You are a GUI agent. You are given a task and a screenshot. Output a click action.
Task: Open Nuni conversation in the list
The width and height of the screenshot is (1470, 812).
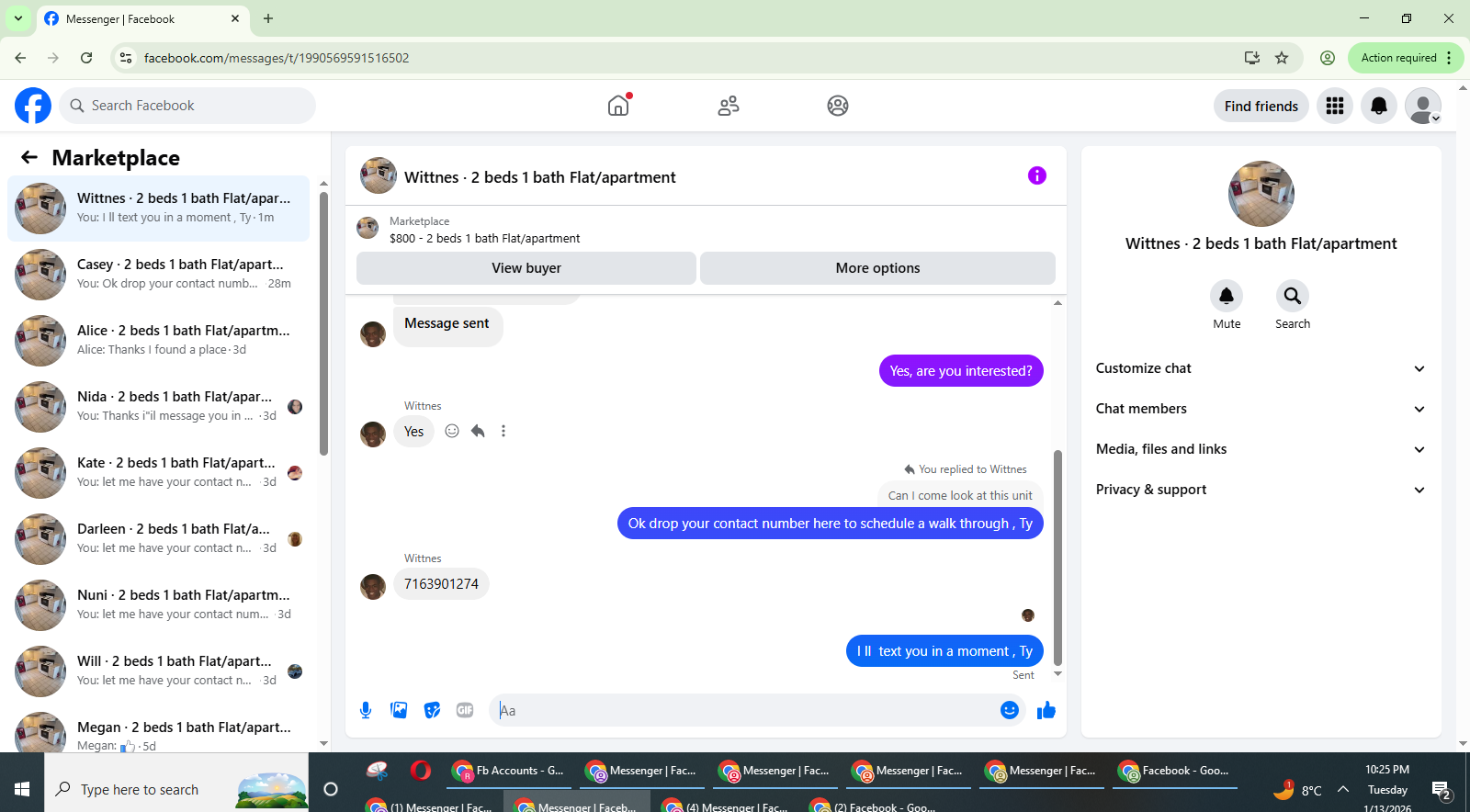pos(159,605)
